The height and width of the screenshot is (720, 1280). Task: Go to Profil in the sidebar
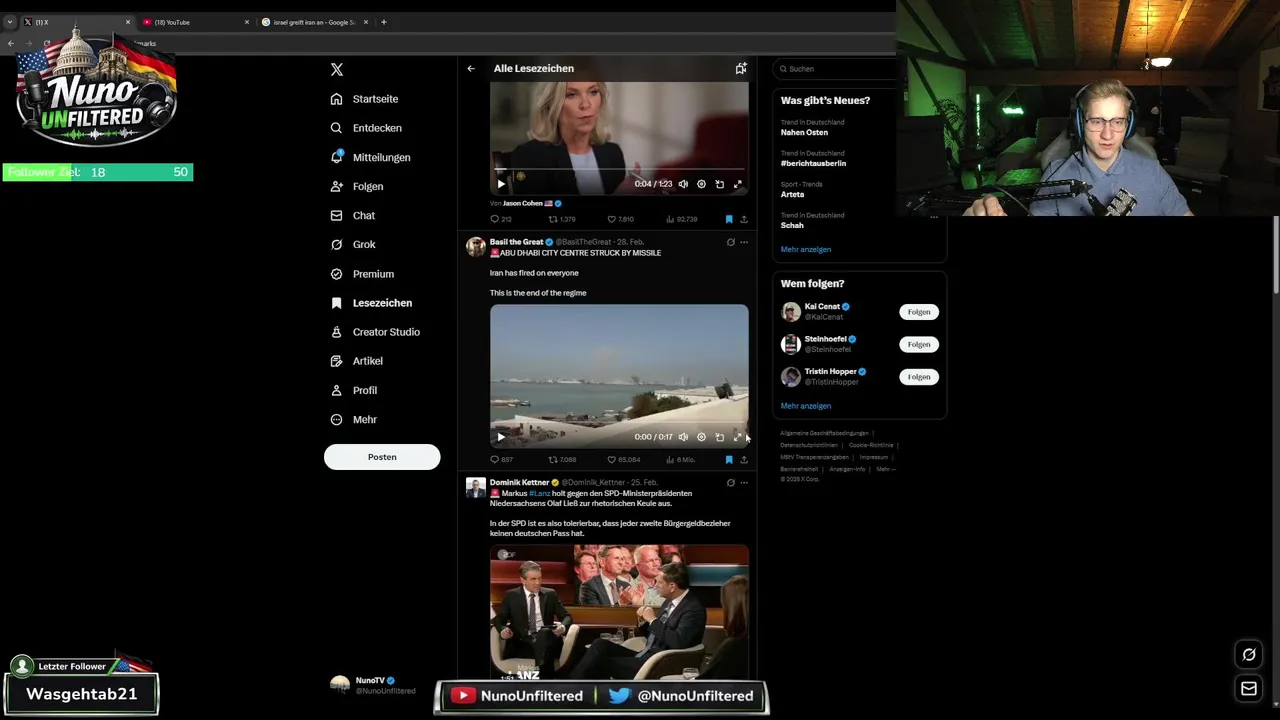tap(354, 390)
